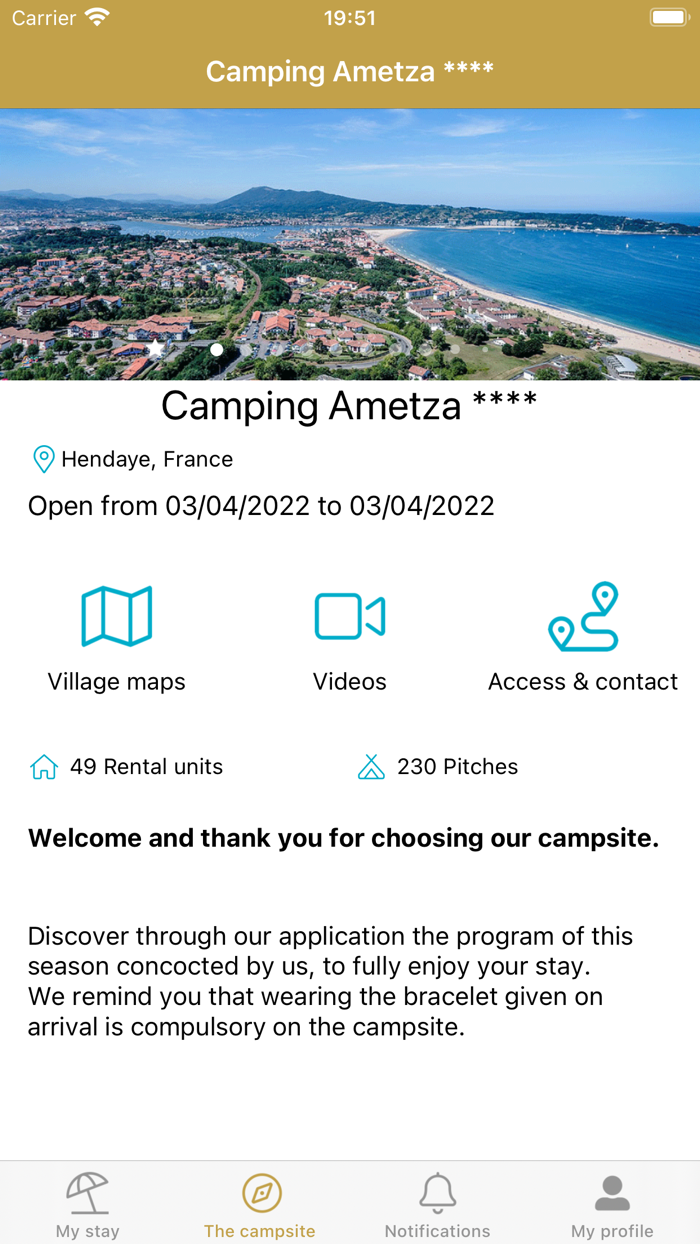Open the My profile tab
The width and height of the screenshot is (700, 1244).
[612, 1202]
